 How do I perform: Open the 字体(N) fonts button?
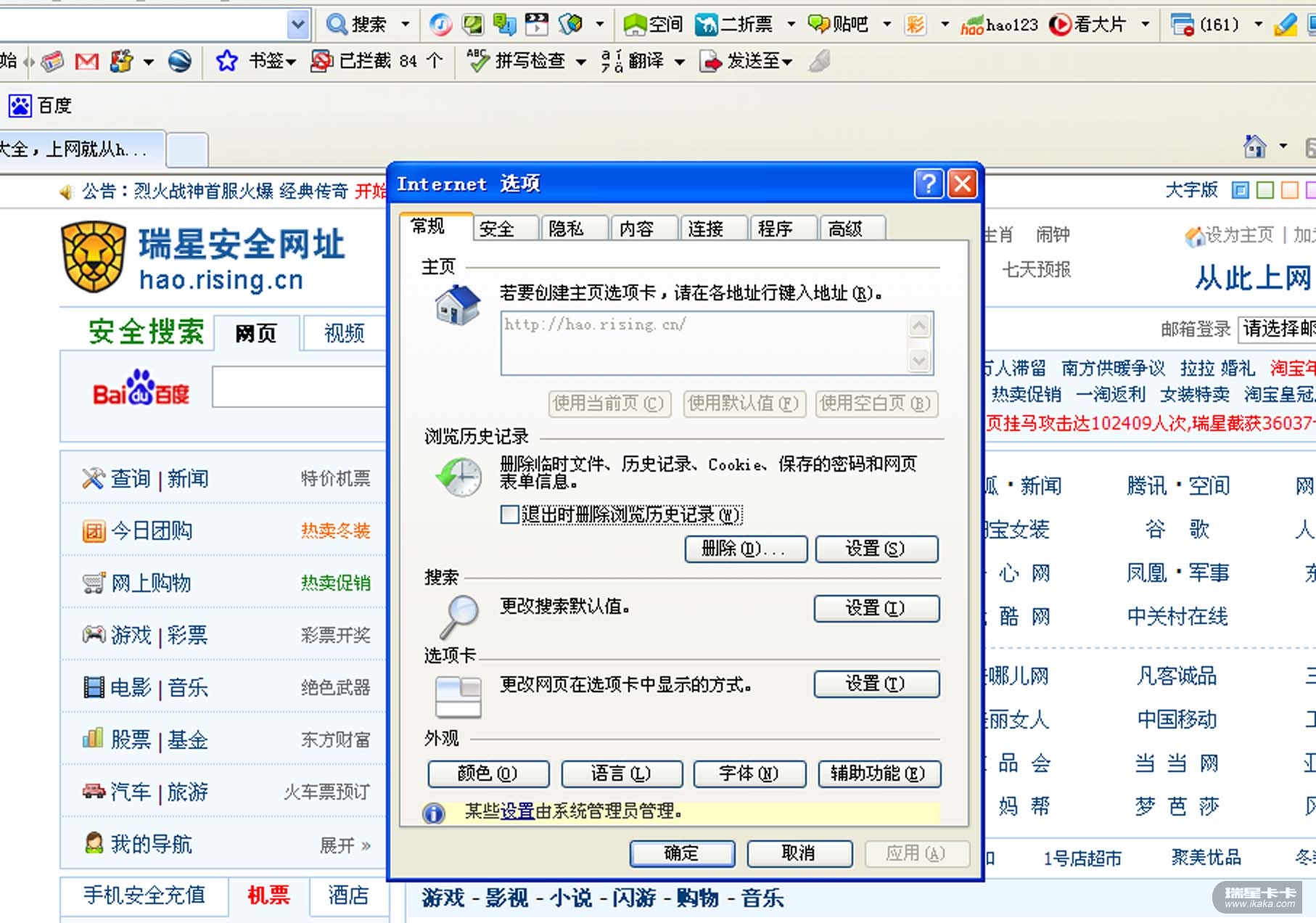[x=749, y=774]
